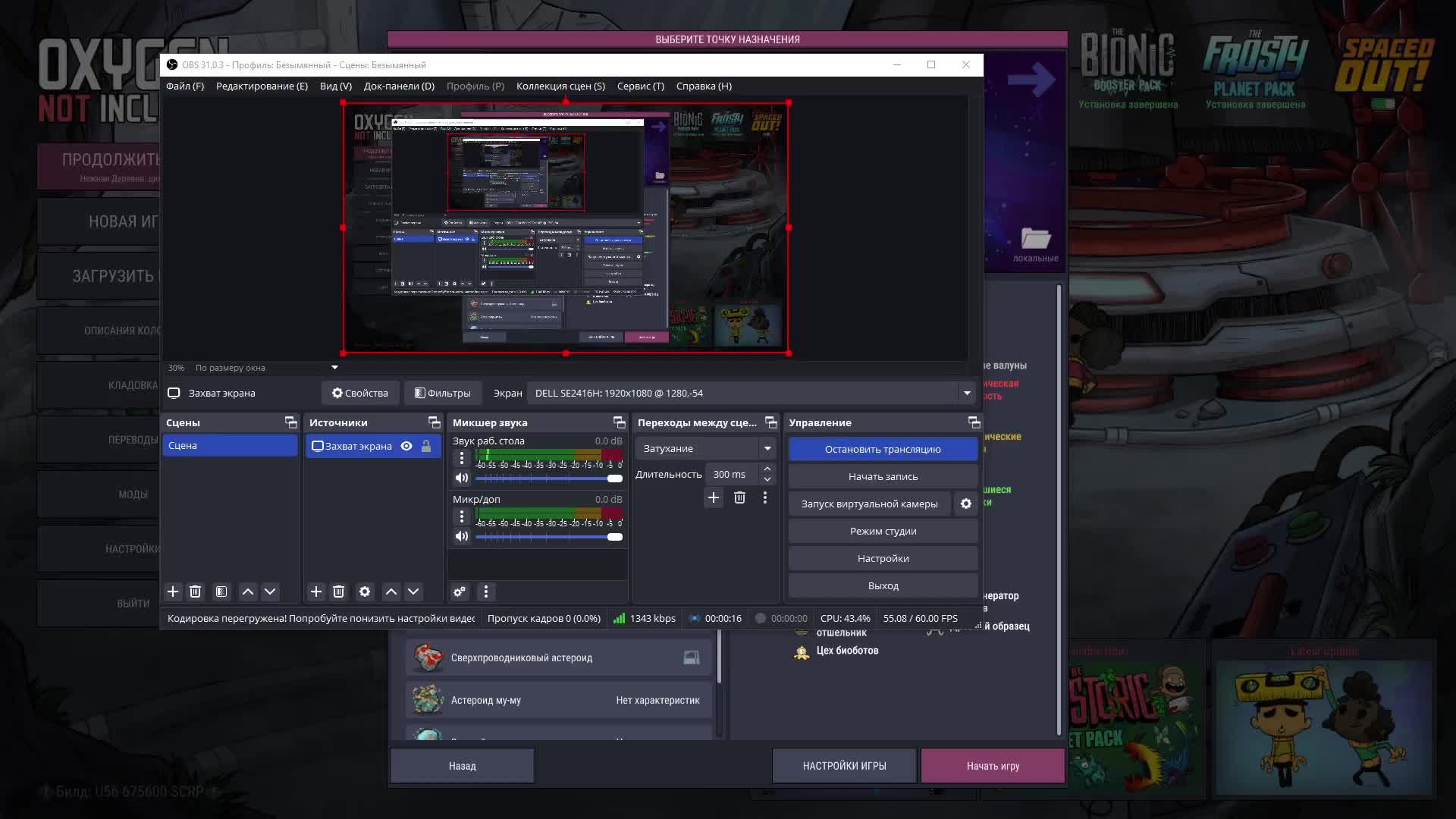This screenshot has width=1456, height=819.
Task: Select Сцена in Scenes list
Action: coord(230,445)
